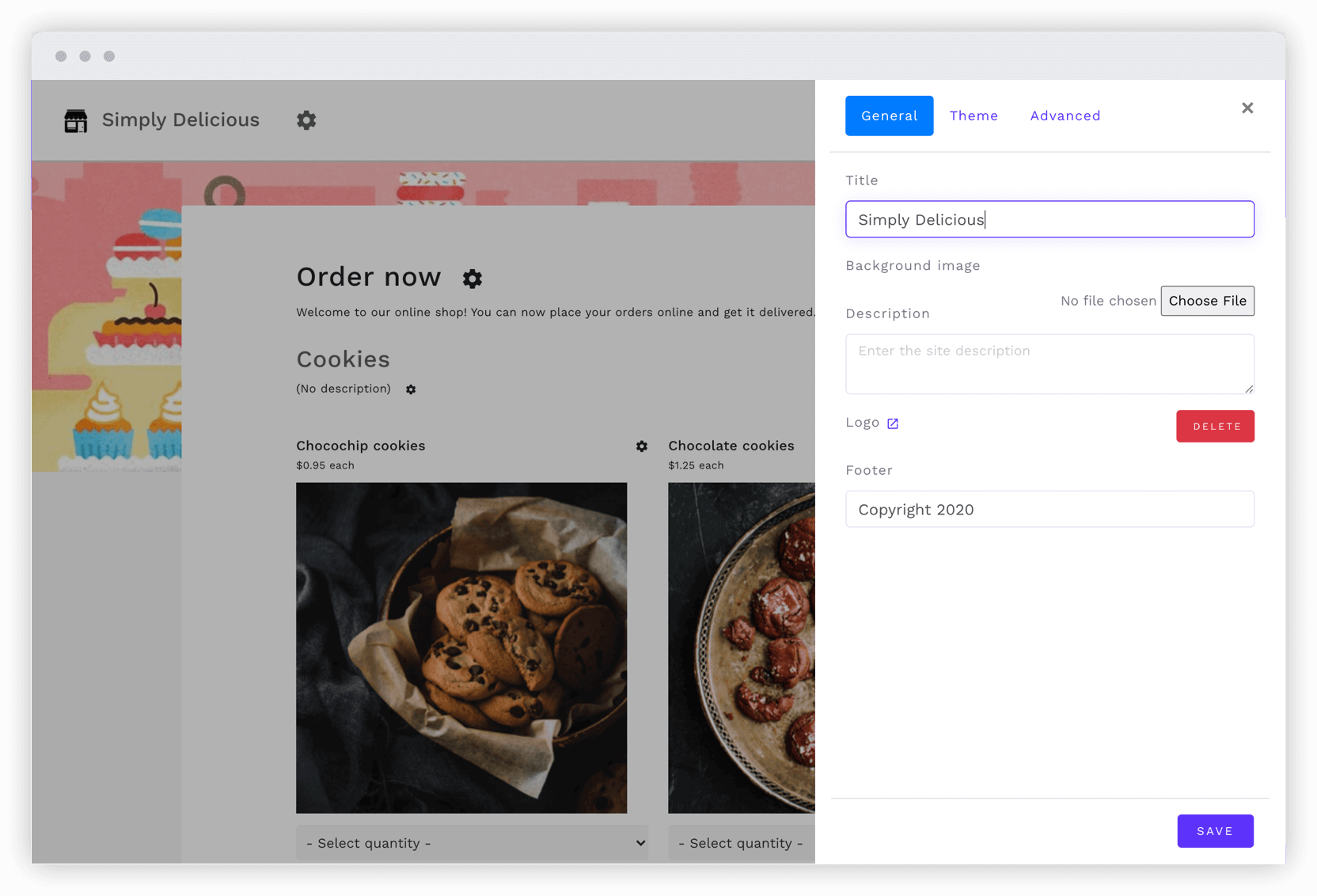Open site settings via gear beside Simply Delicious
Screen dimensions: 1317x896
click(306, 120)
